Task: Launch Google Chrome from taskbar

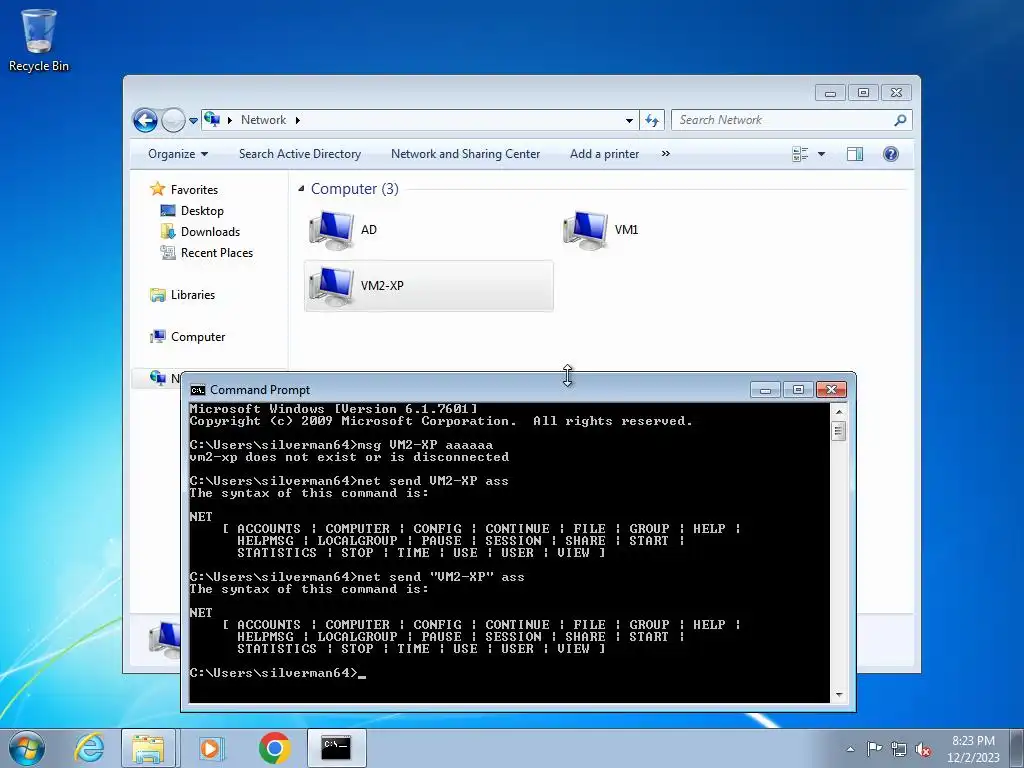Action: tap(274, 748)
